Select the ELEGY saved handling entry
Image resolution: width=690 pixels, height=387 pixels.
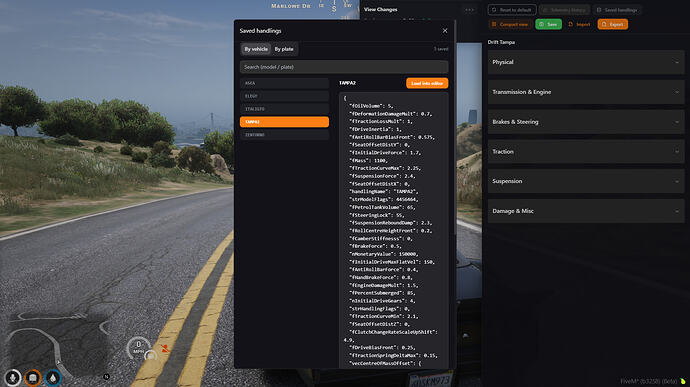[x=284, y=96]
